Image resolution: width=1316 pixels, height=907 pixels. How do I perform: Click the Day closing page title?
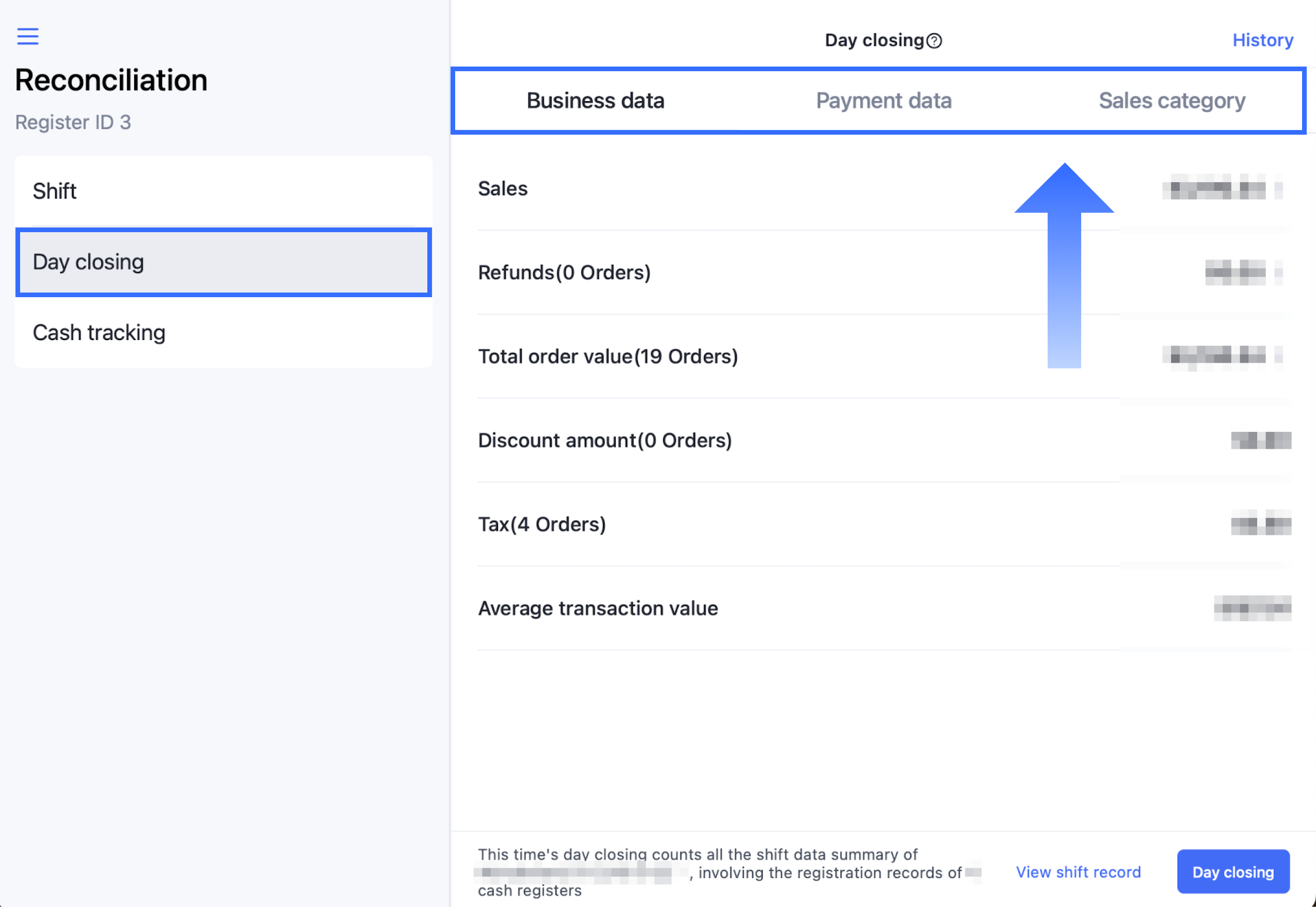point(874,40)
